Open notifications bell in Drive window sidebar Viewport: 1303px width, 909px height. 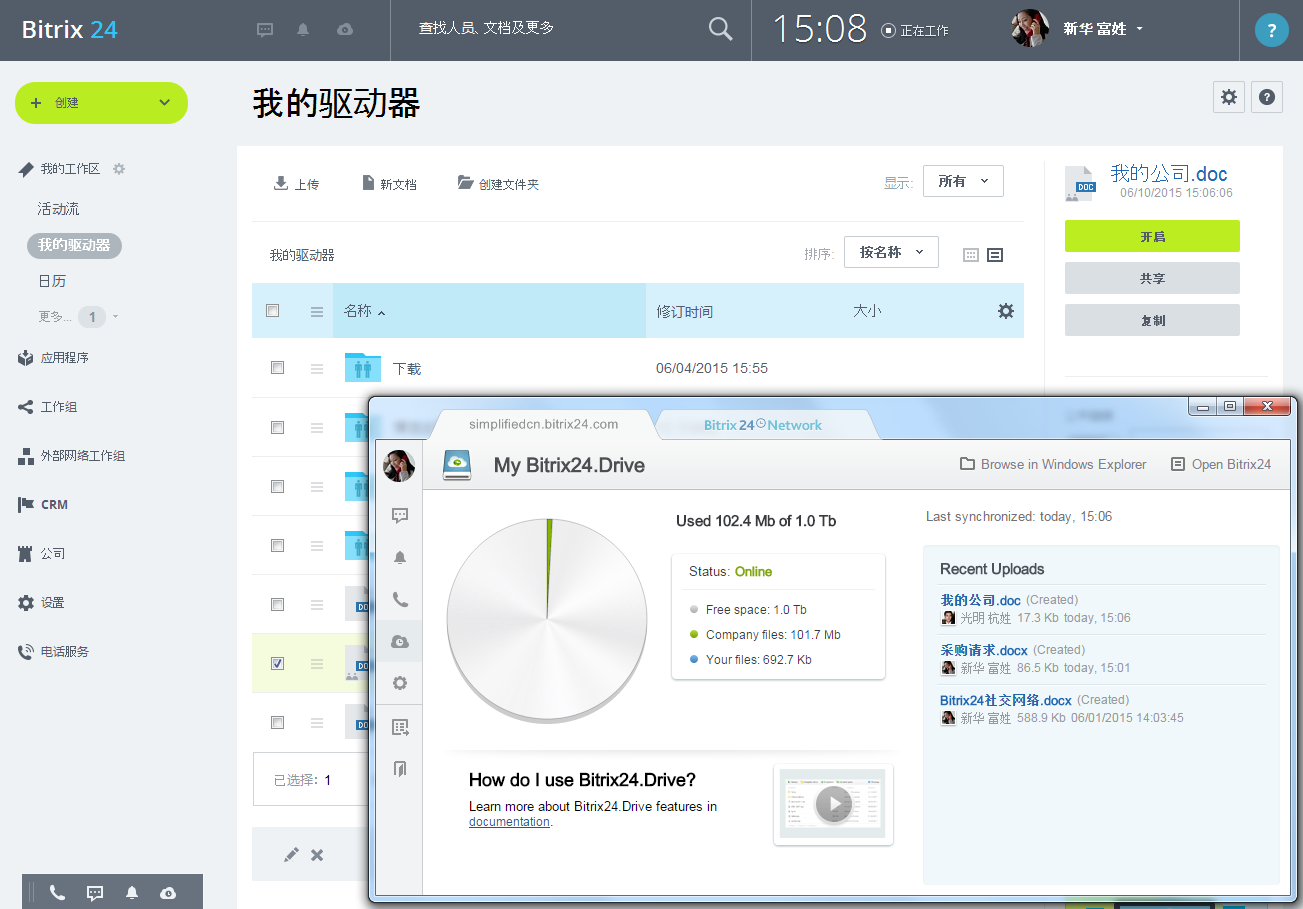click(x=400, y=558)
